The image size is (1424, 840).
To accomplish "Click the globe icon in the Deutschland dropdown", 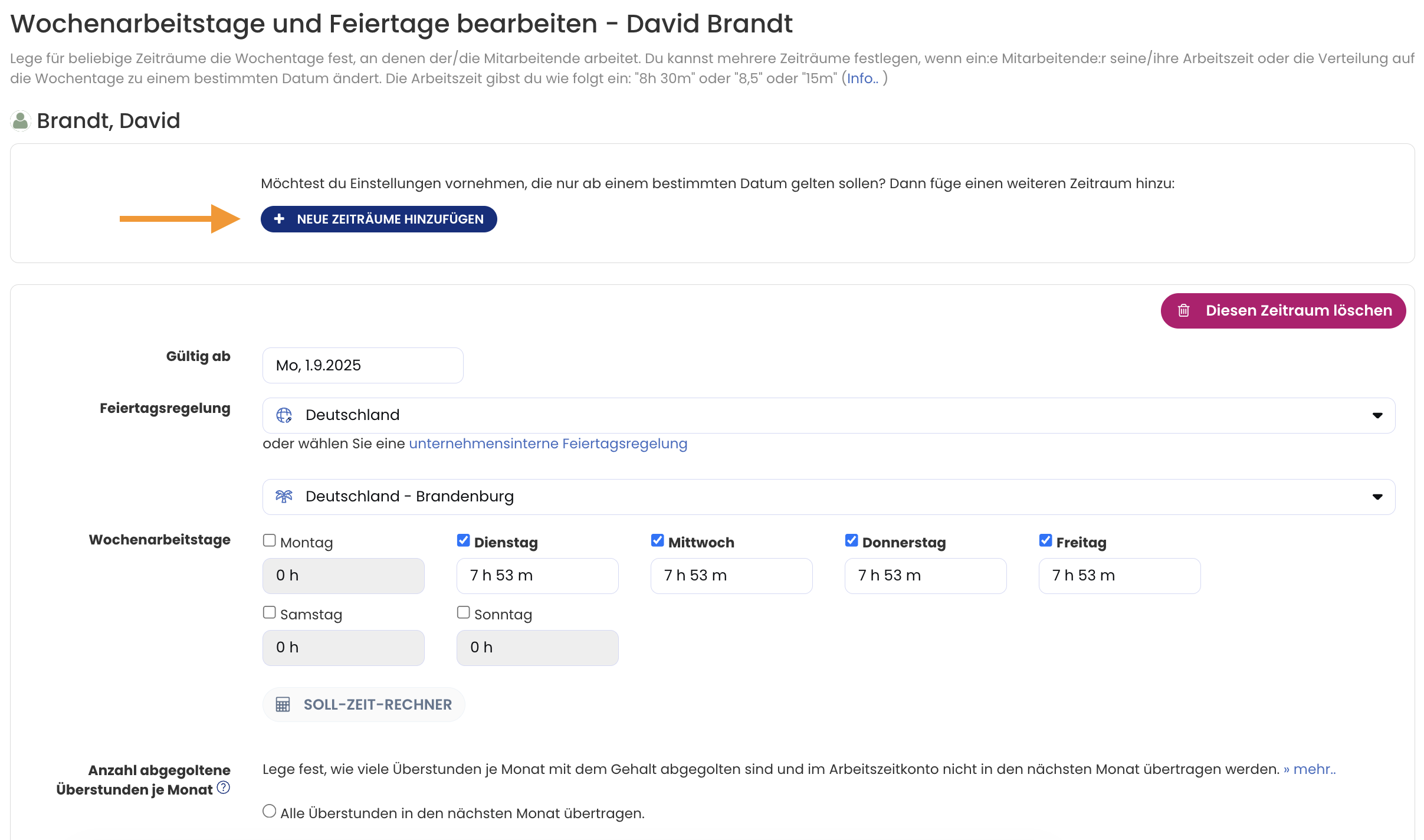I will pos(284,415).
